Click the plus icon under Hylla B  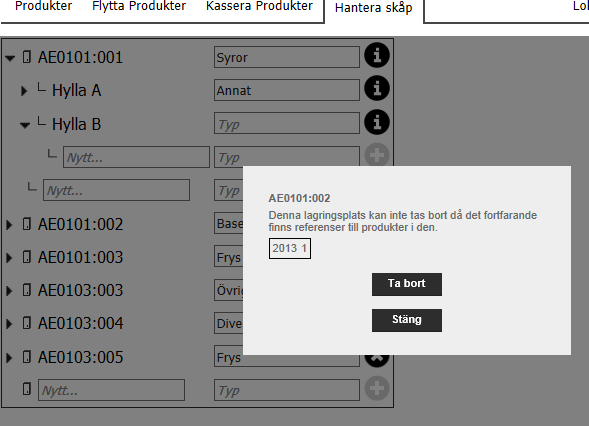click(x=377, y=154)
